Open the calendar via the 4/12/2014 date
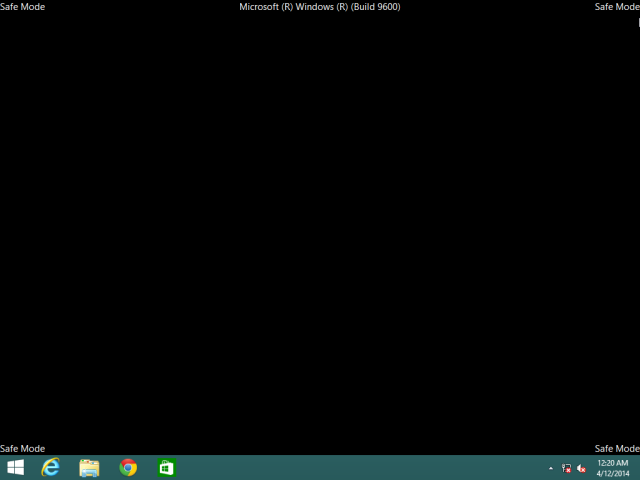This screenshot has height=480, width=640. tap(612, 473)
